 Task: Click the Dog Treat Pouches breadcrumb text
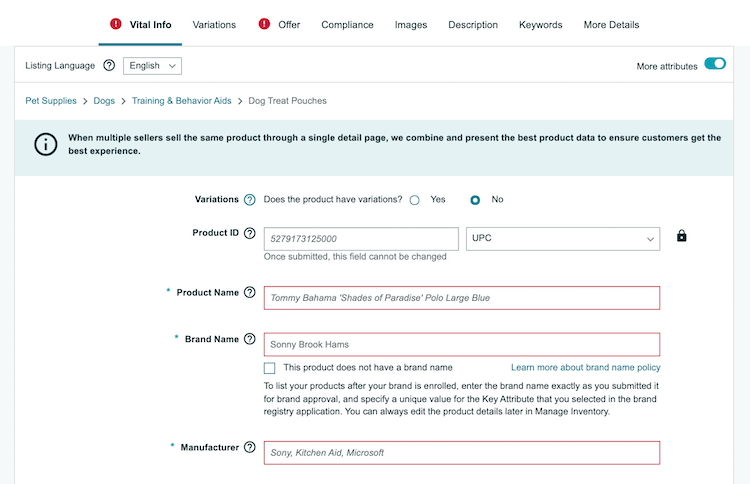pyautogui.click(x=287, y=100)
